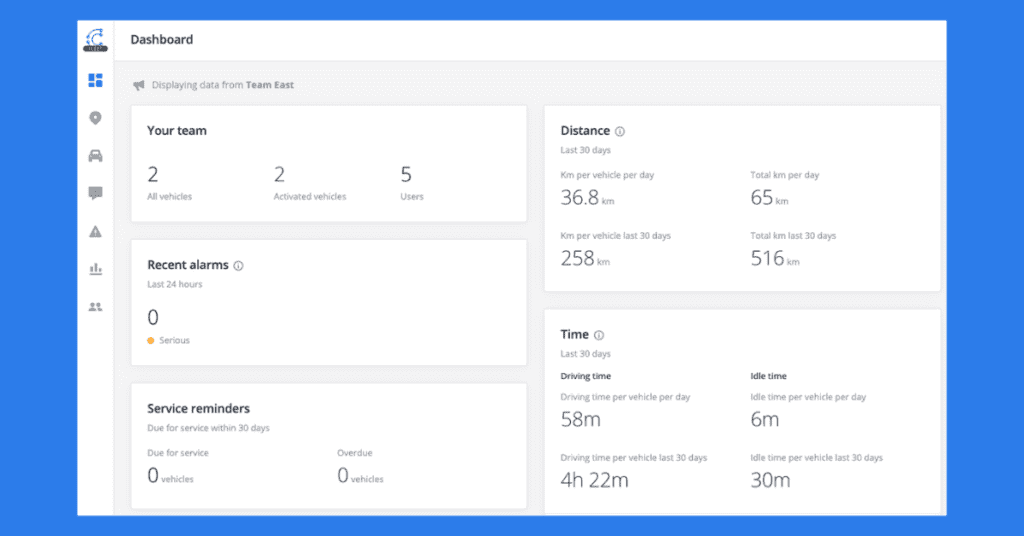Show info tooltip next to Recent alarms
The width and height of the screenshot is (1024, 536).
pyautogui.click(x=239, y=266)
